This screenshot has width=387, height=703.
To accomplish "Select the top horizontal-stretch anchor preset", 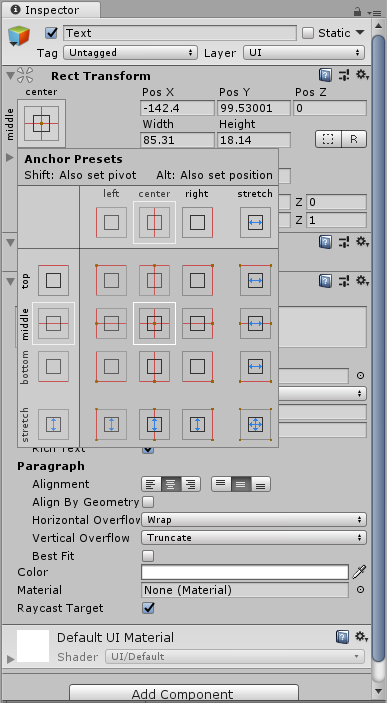I will click(255, 280).
